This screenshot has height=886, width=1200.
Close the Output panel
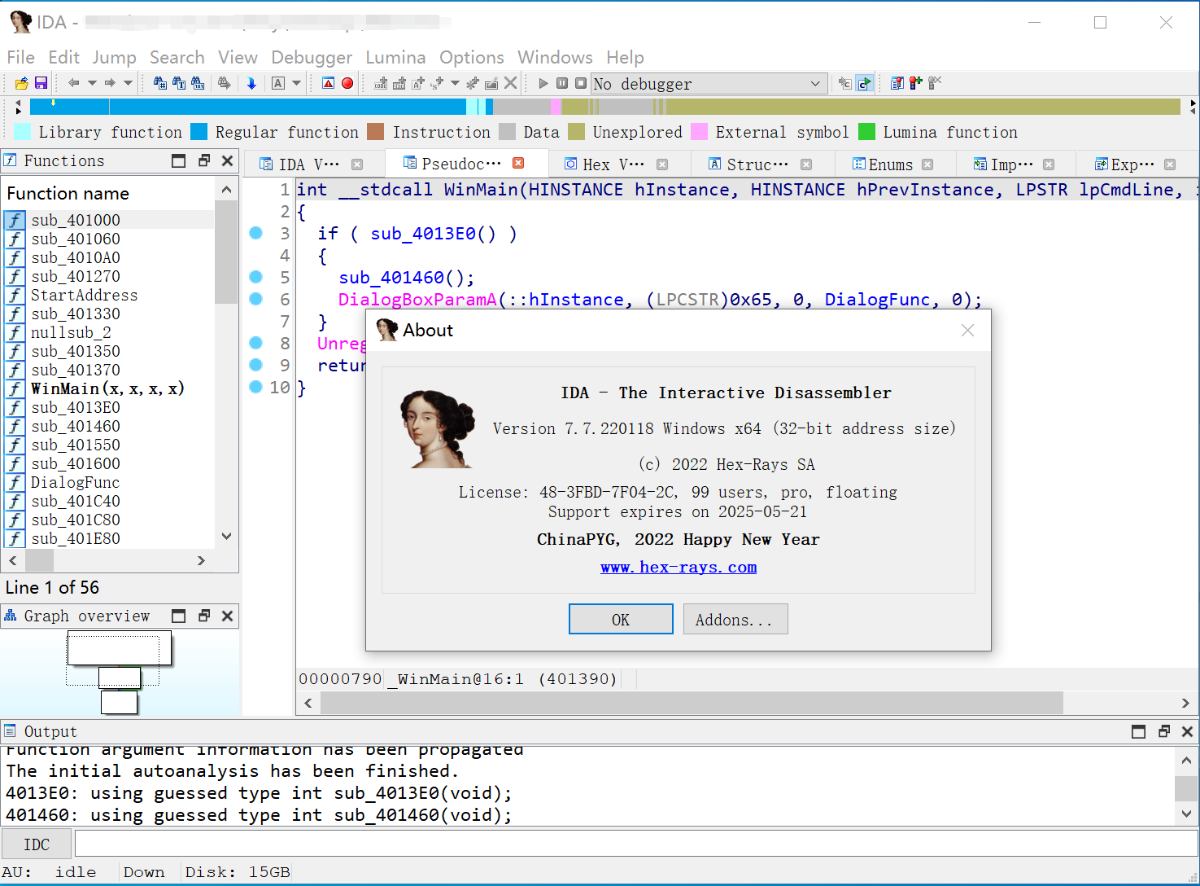1185,732
